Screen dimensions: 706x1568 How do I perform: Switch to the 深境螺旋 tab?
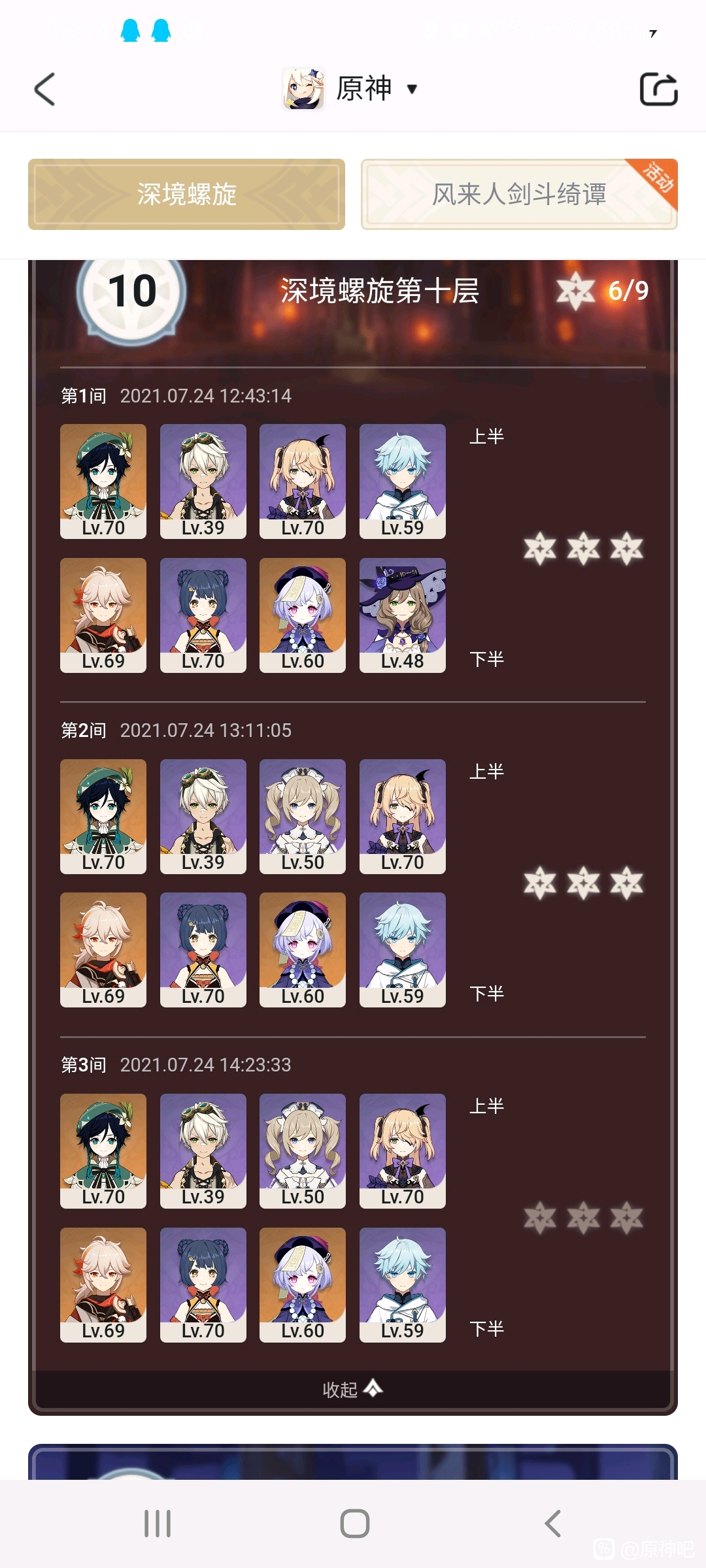coord(186,194)
